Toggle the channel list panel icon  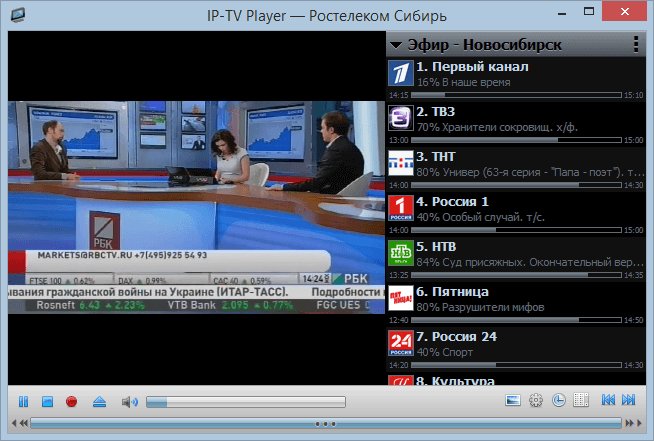click(581, 400)
